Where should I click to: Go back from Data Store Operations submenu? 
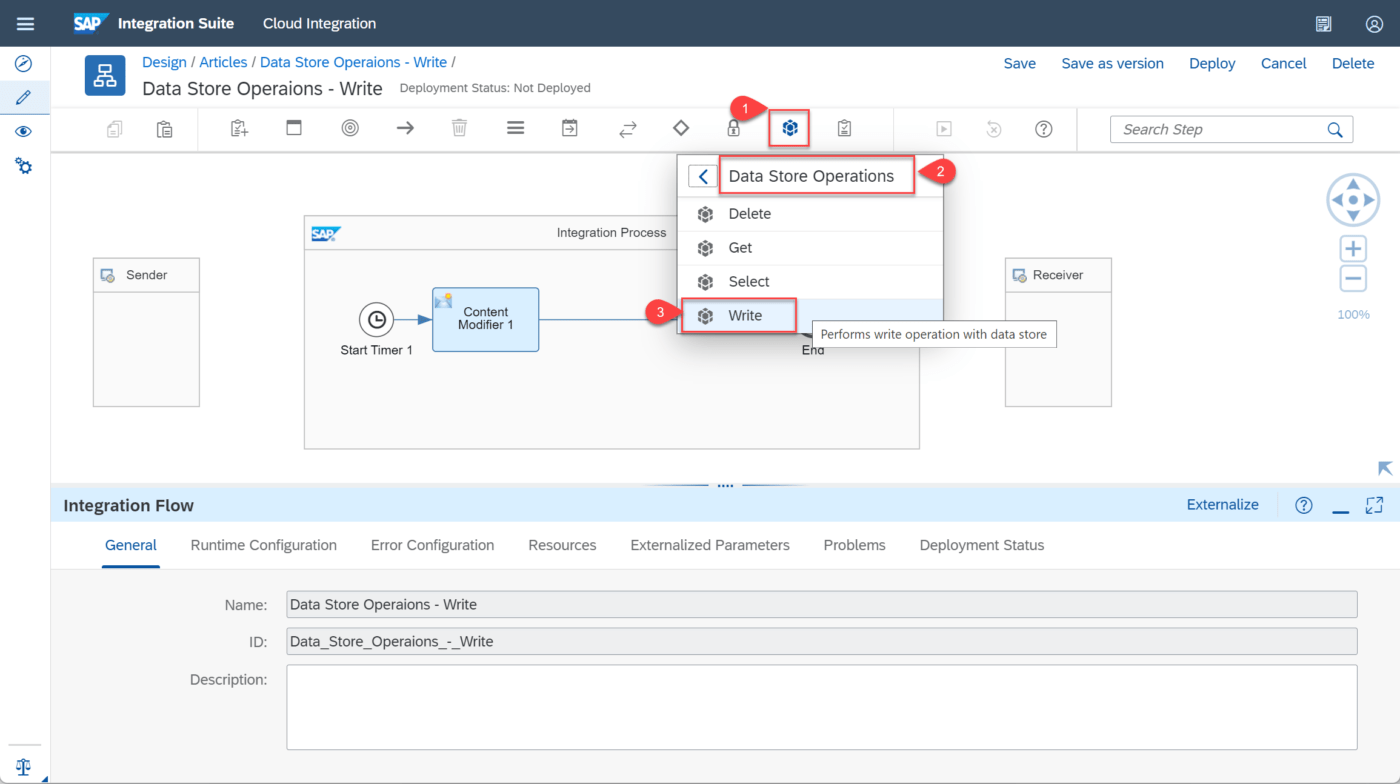coord(703,177)
